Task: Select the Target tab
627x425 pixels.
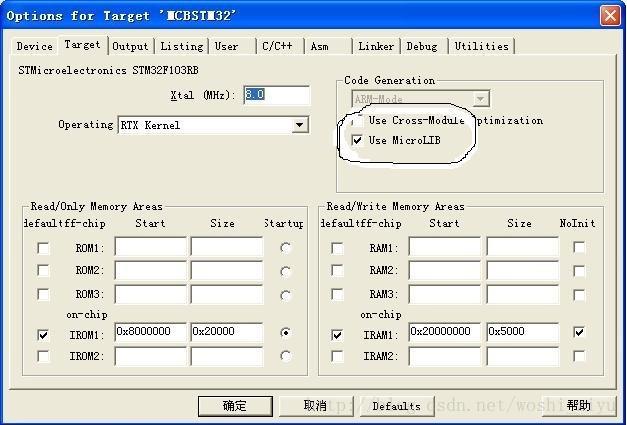Action: click(x=83, y=45)
